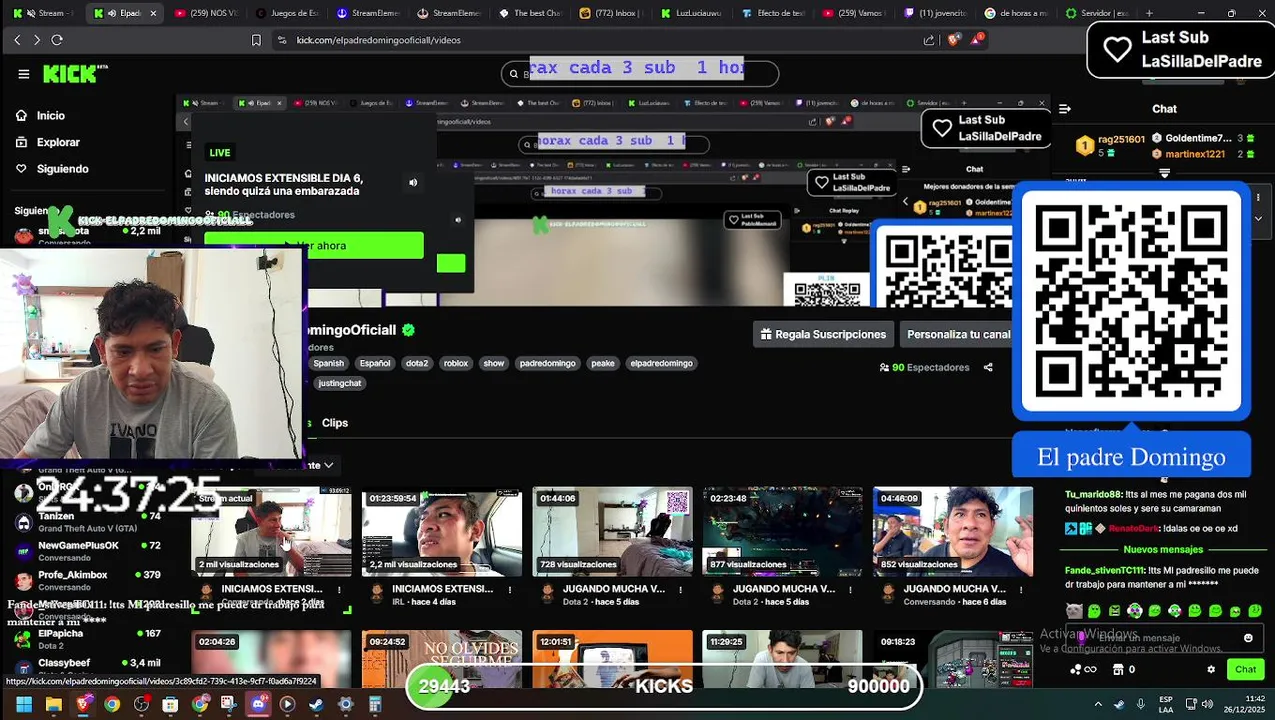This screenshot has height=720, width=1275.
Task: Click 'Personaliza tu canal' button
Action: point(958,334)
